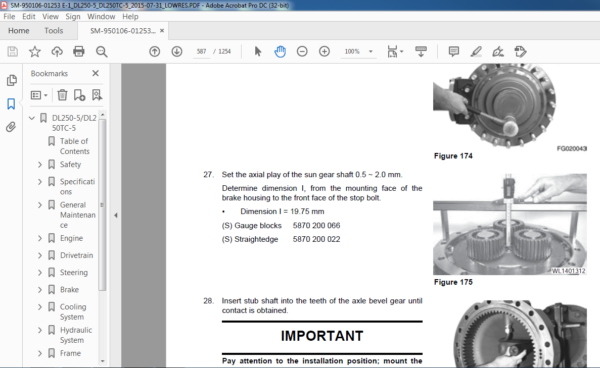Click the Find text magnifier icon
This screenshot has height=368, width=600.
click(x=101, y=51)
